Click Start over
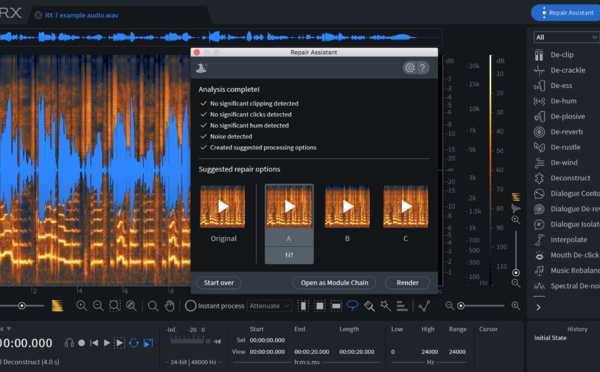The height and width of the screenshot is (372, 600). [218, 282]
